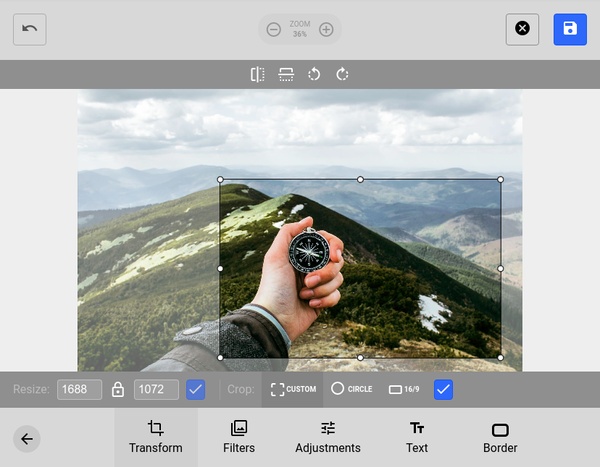The width and height of the screenshot is (600, 467).
Task: Select the Circle crop mode
Action: [x=352, y=389]
